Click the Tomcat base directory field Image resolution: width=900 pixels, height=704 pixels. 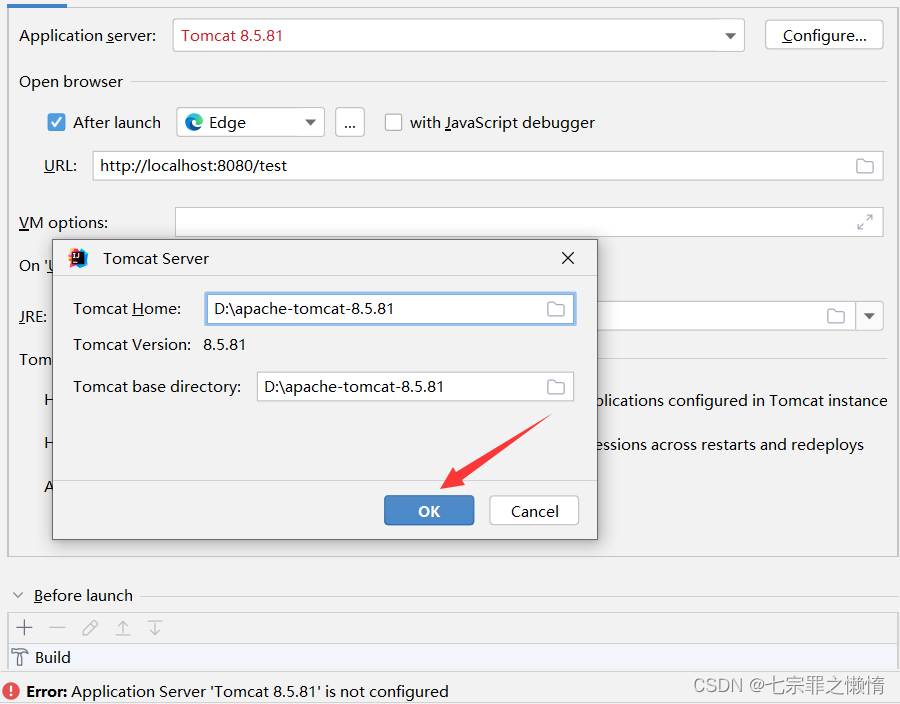415,387
